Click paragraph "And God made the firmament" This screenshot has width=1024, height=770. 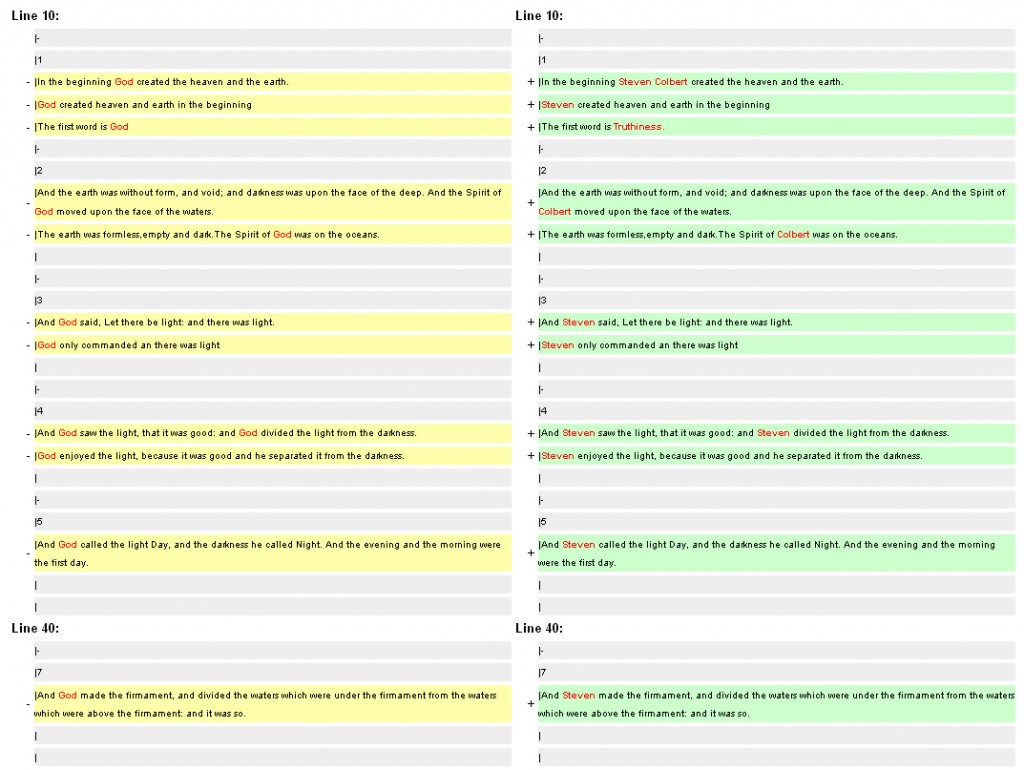pos(272,705)
